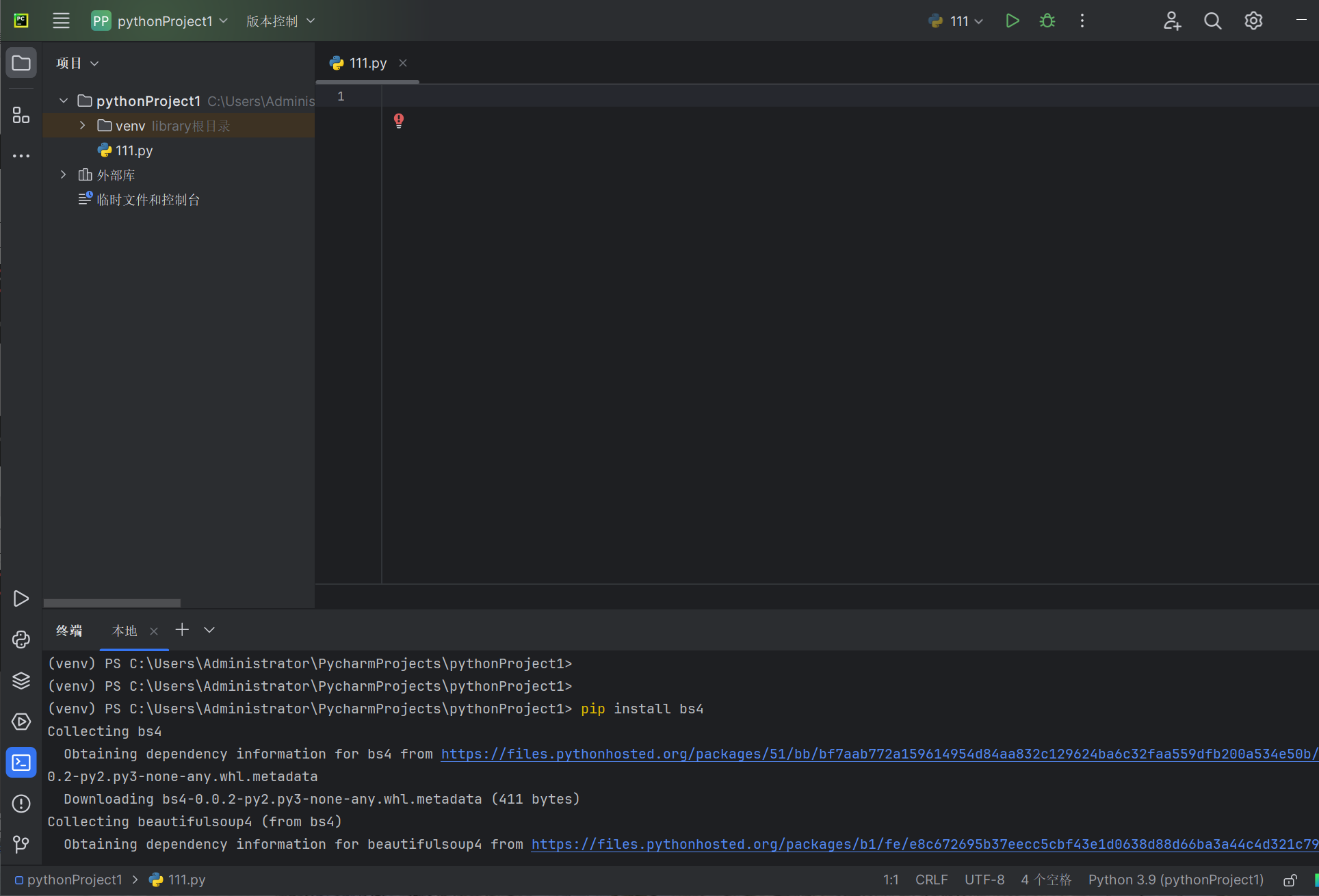This screenshot has height=896, width=1319.
Task: Toggle the Terminal tool window button
Action: click(21, 763)
